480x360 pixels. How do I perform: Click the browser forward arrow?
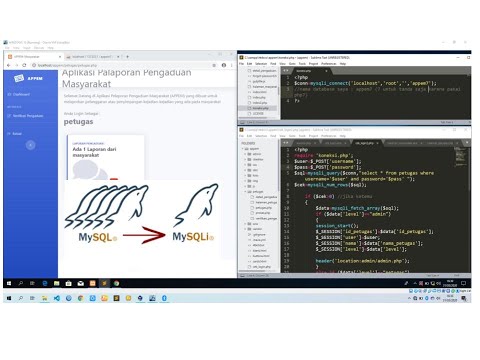(x=16, y=65)
